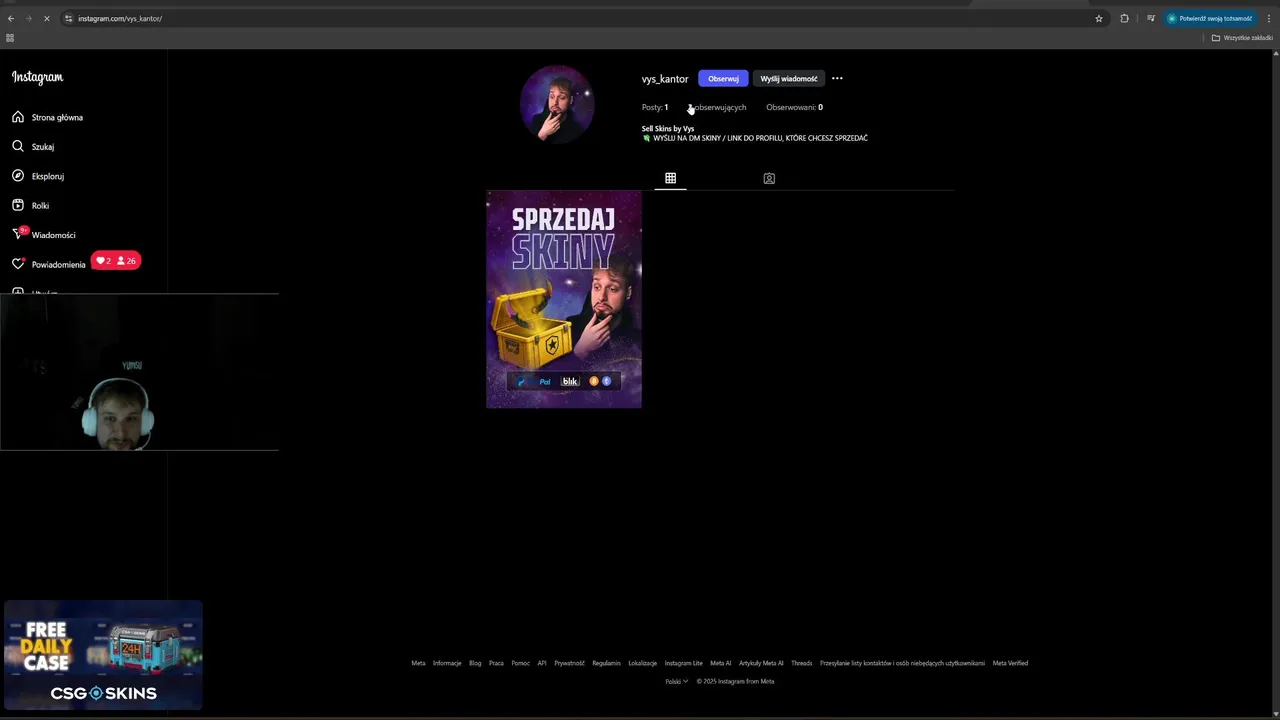Click the apps grid icon in bookmarks bar

(x=10, y=38)
